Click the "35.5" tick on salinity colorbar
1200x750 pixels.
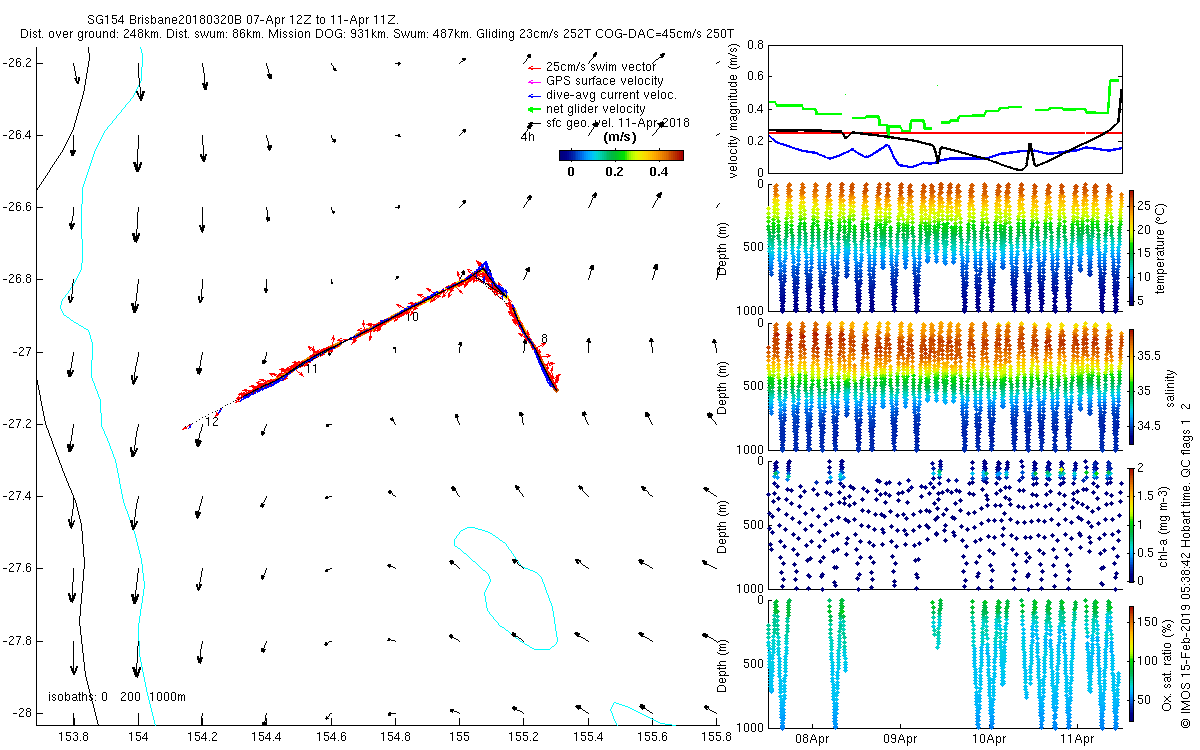1150,356
